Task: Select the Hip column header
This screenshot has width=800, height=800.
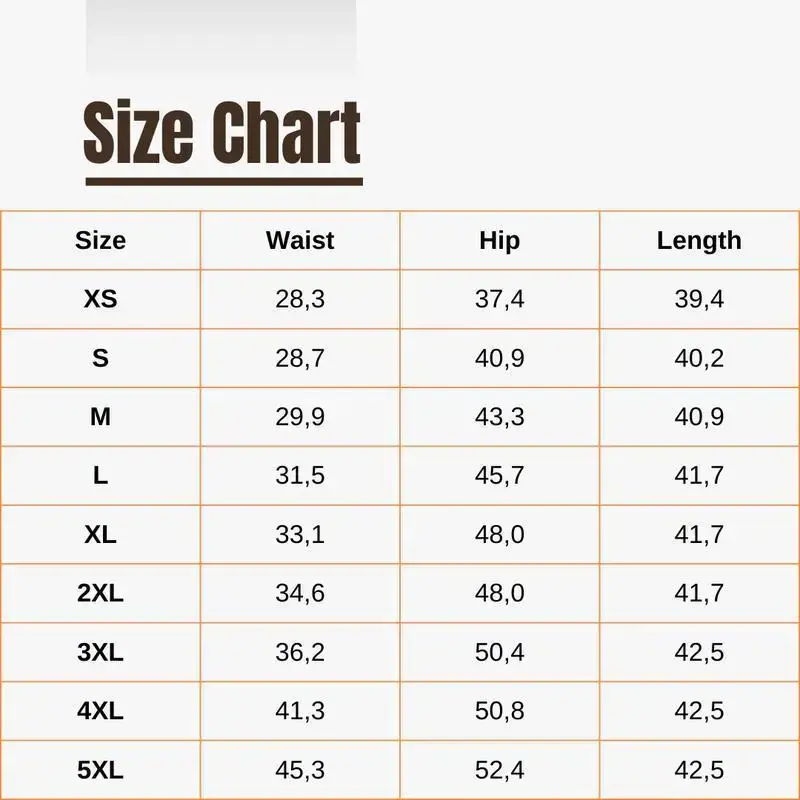Action: tap(499, 241)
